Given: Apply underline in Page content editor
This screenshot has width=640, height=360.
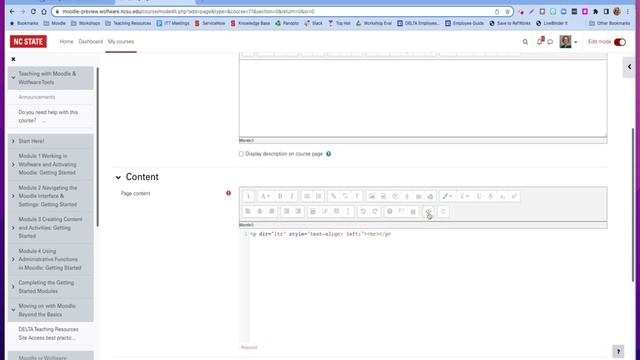Looking at the screenshot, I should [x=479, y=196].
